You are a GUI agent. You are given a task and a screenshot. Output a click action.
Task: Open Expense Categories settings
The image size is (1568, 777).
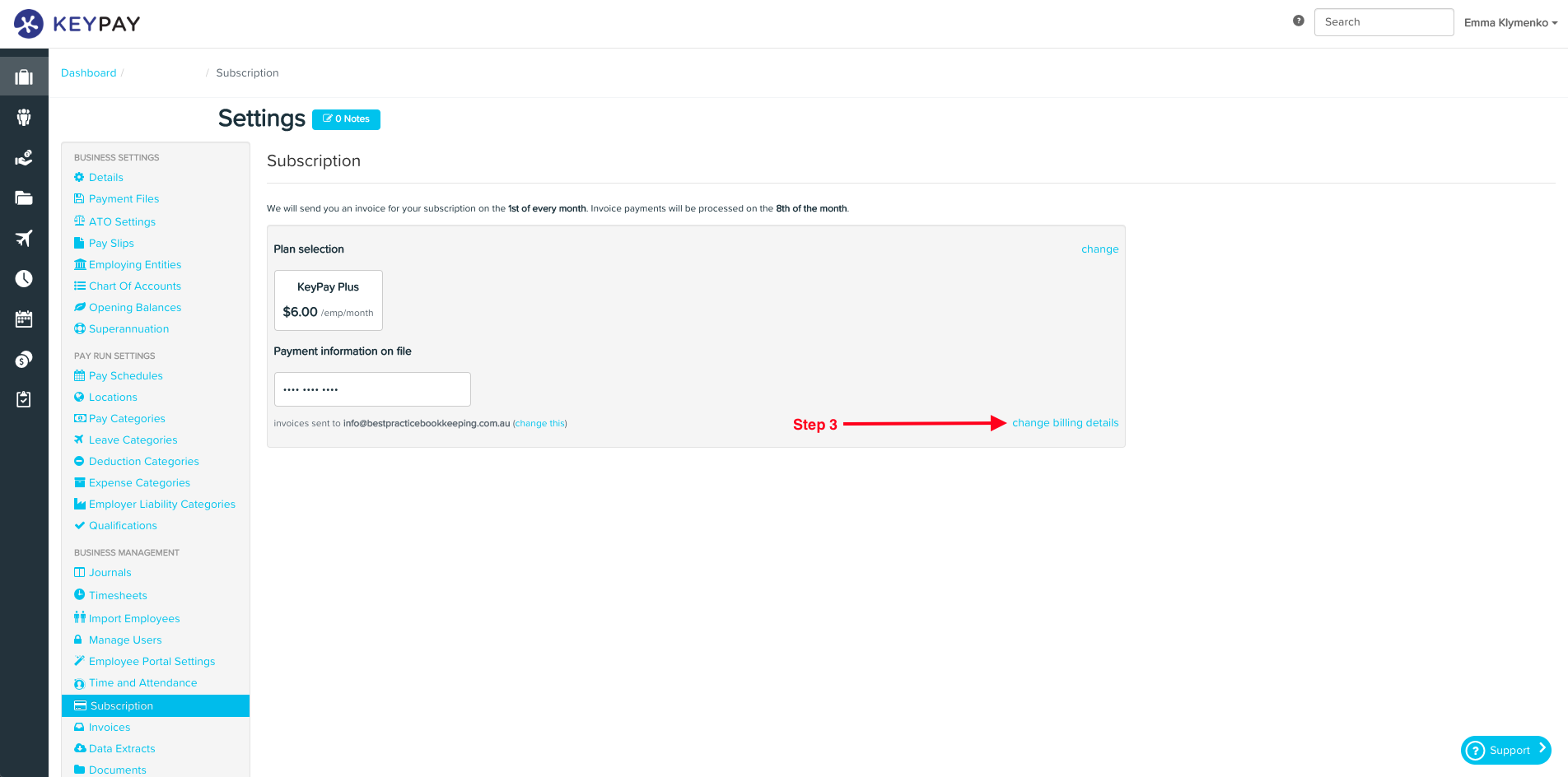point(139,482)
